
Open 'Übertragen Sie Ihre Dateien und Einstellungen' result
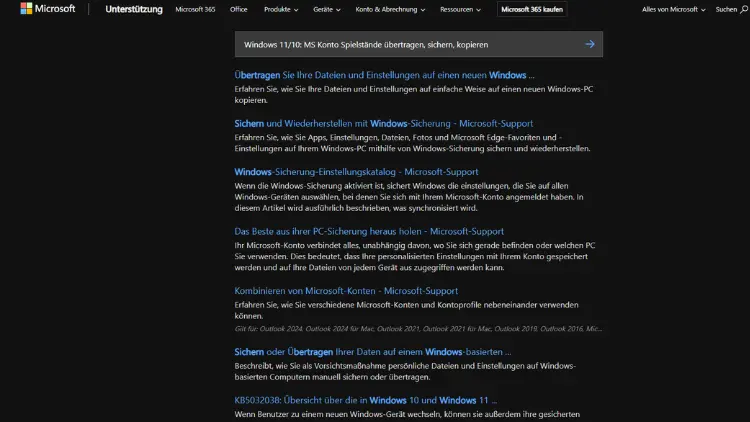coord(384,75)
